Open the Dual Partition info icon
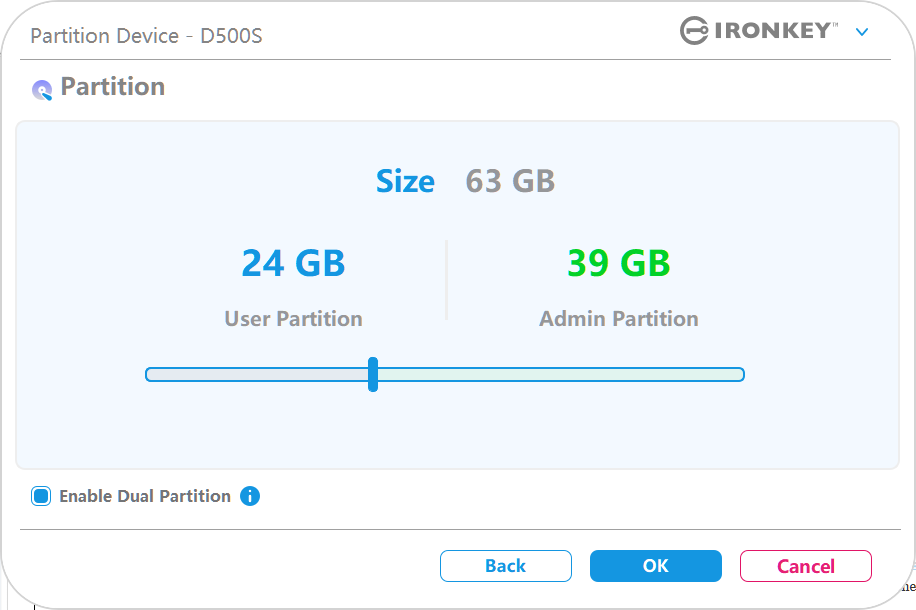Screen dimensions: 916x610 pos(250,496)
